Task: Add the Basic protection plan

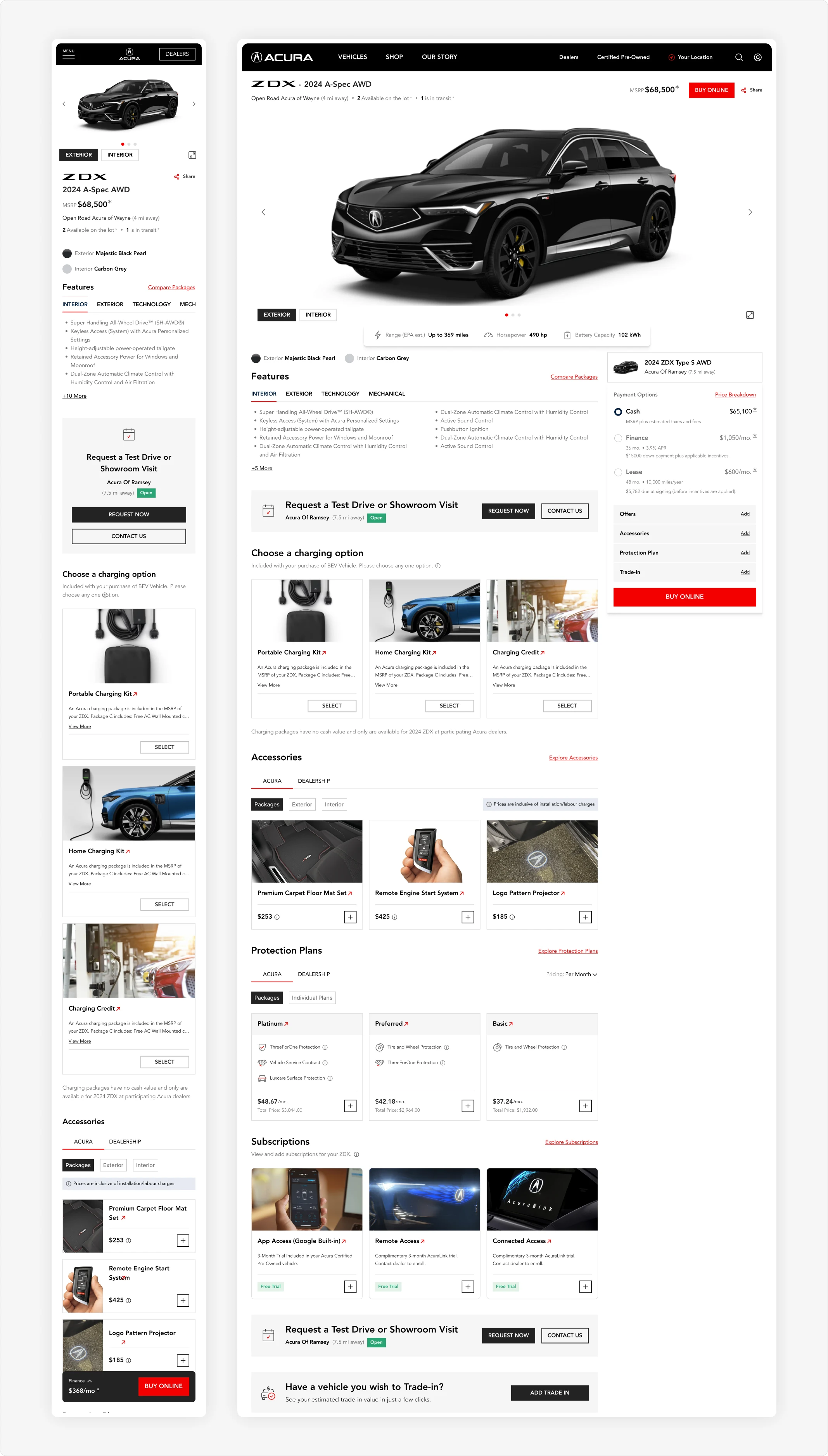Action: (x=585, y=1105)
